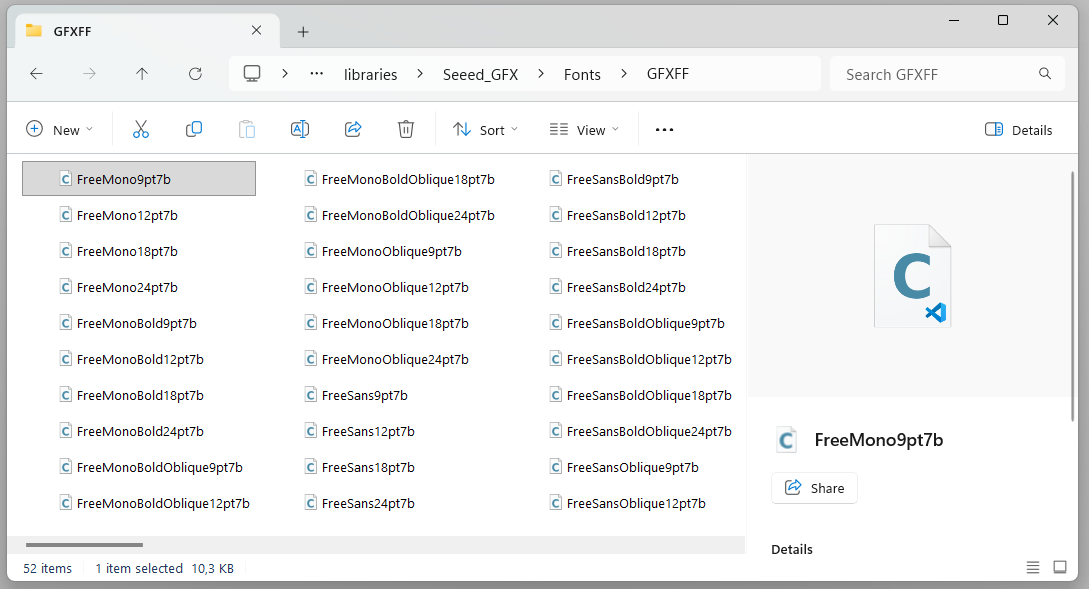Switch to details list view in status bar

pyautogui.click(x=1033, y=568)
